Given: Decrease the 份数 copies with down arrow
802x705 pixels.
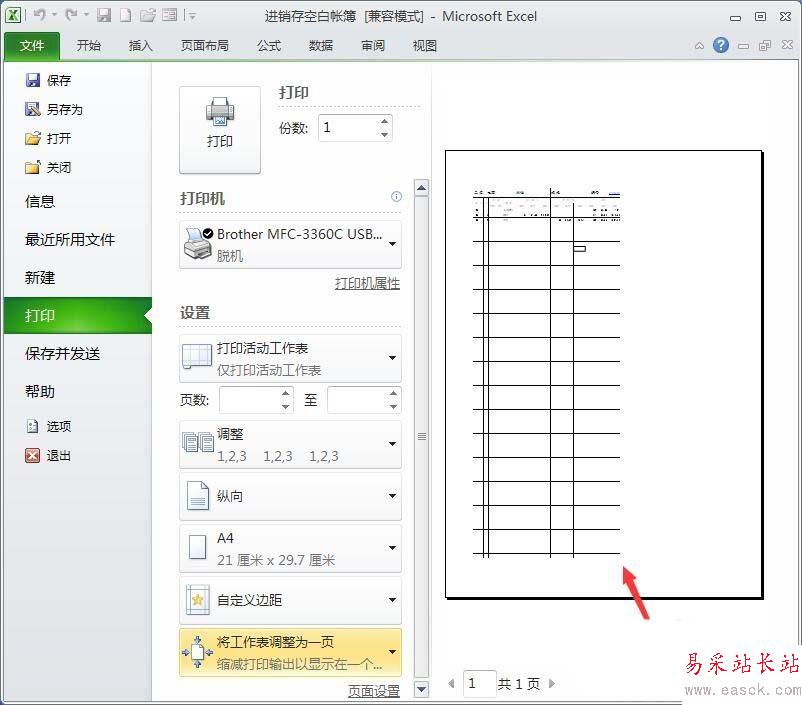Looking at the screenshot, I should pyautogui.click(x=384, y=135).
